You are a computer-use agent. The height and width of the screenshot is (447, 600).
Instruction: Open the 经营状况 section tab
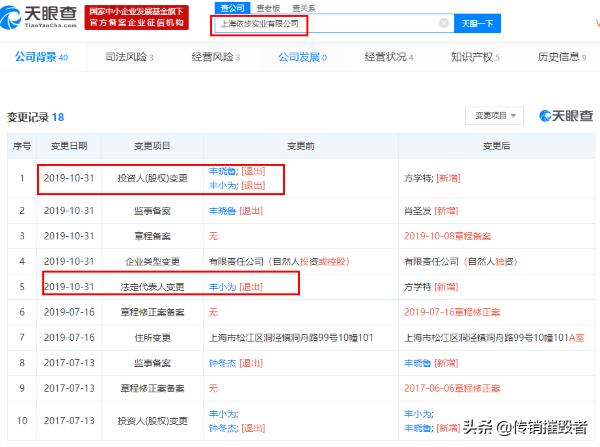pos(389,57)
